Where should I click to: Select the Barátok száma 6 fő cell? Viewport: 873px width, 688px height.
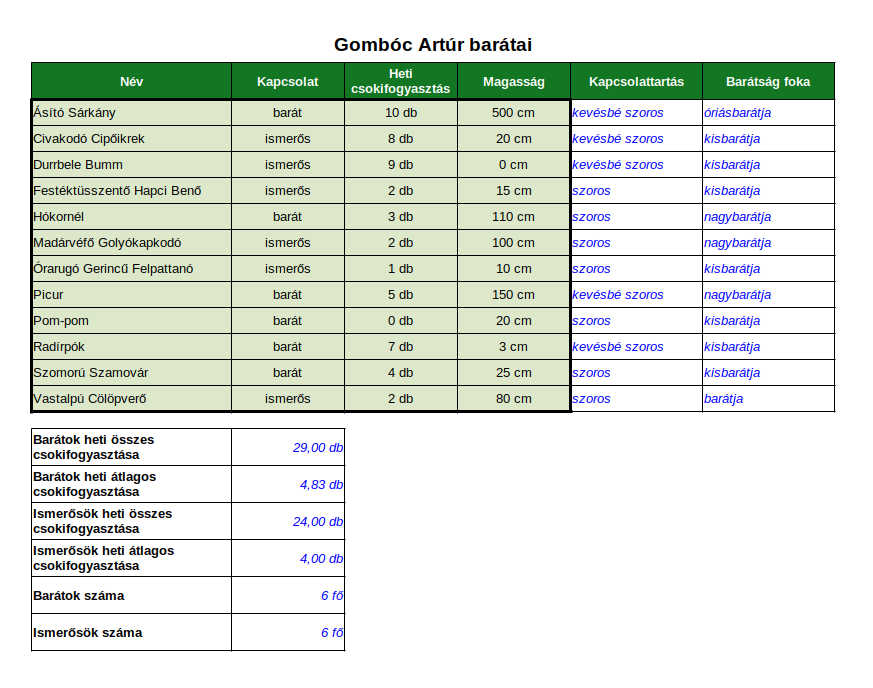coord(288,596)
